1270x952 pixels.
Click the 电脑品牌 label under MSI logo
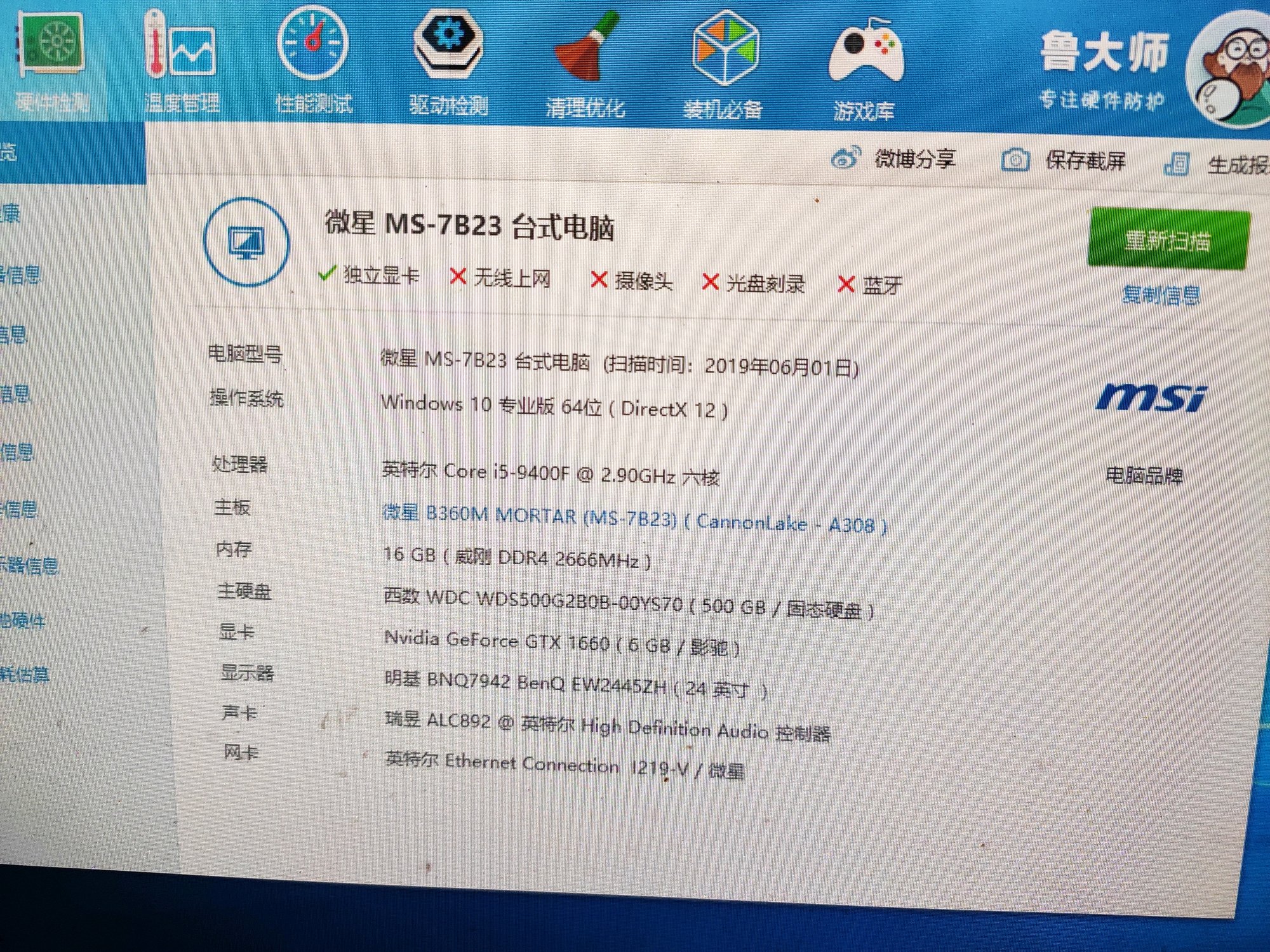coord(1144,475)
